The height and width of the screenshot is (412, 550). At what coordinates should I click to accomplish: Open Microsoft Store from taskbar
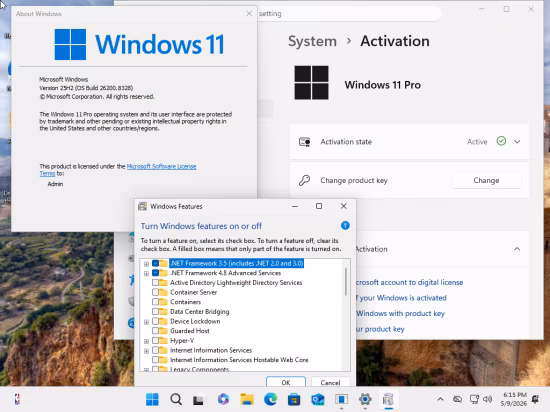294,399
